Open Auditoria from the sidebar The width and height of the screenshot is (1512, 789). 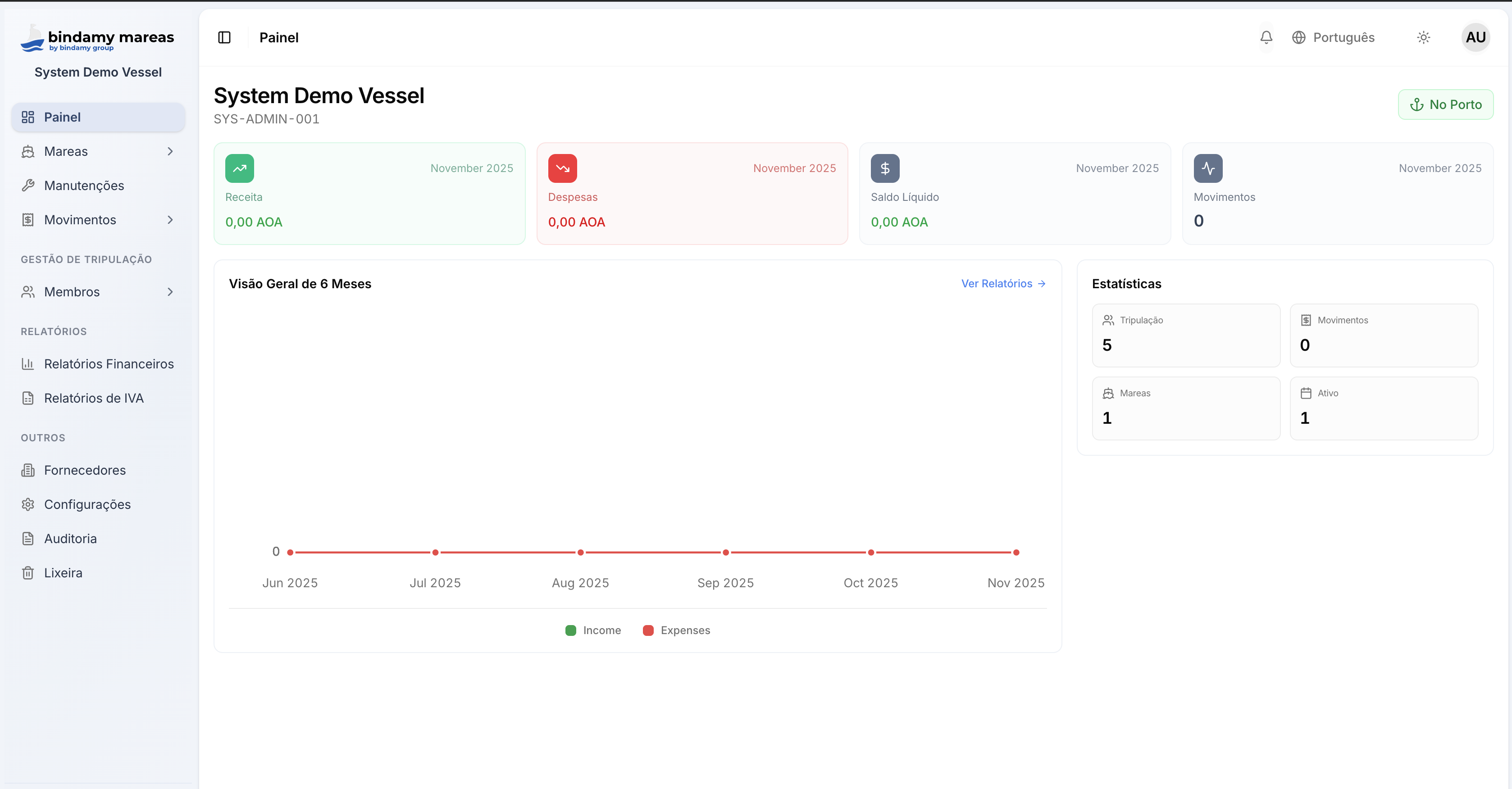click(70, 538)
